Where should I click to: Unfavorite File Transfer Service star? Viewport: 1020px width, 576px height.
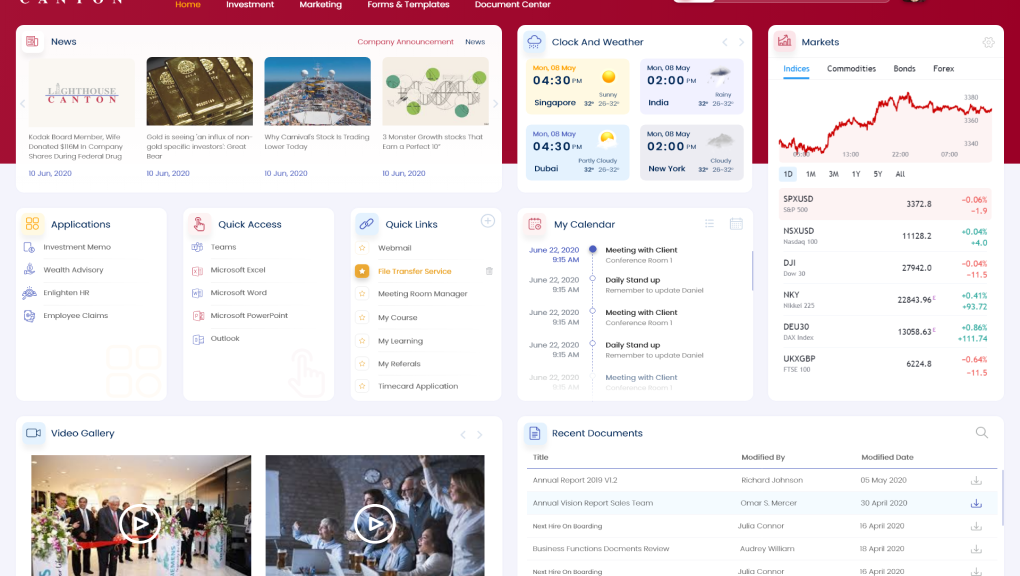pos(362,271)
